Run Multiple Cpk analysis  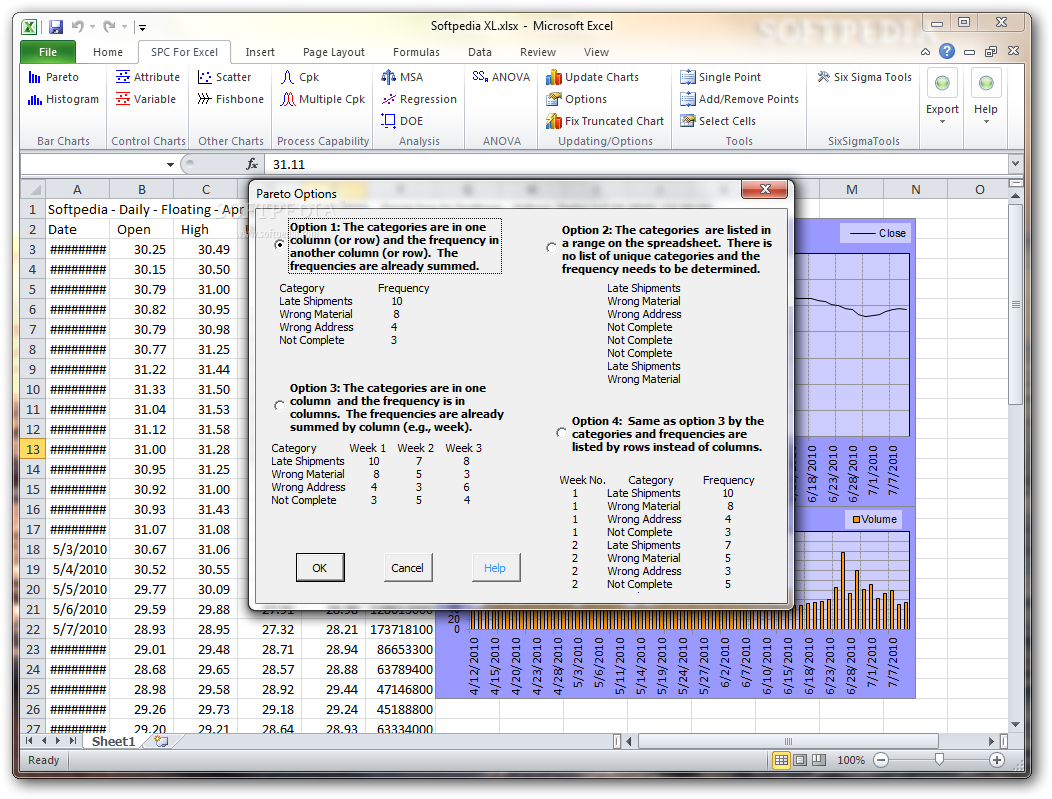point(323,99)
